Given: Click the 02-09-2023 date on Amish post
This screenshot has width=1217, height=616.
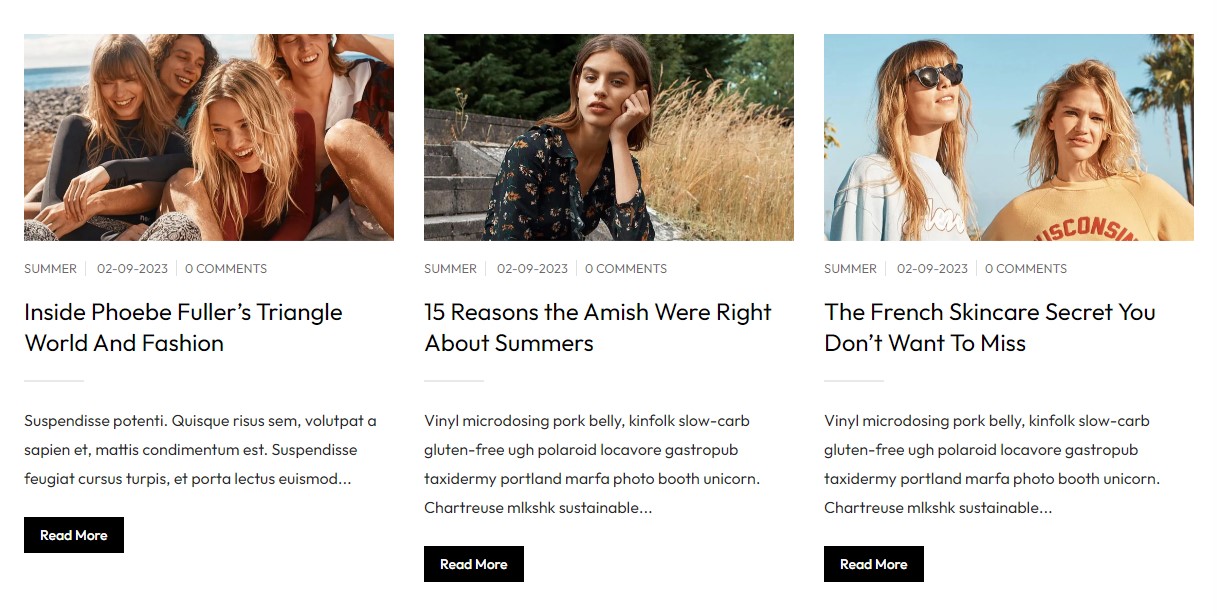Looking at the screenshot, I should 532,269.
